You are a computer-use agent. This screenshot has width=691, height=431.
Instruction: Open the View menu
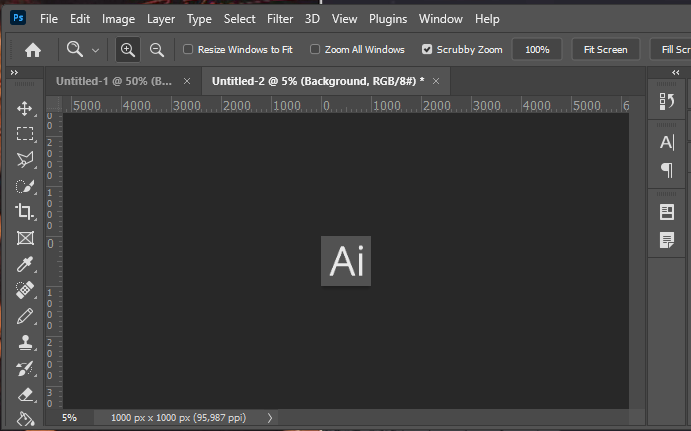coord(344,19)
